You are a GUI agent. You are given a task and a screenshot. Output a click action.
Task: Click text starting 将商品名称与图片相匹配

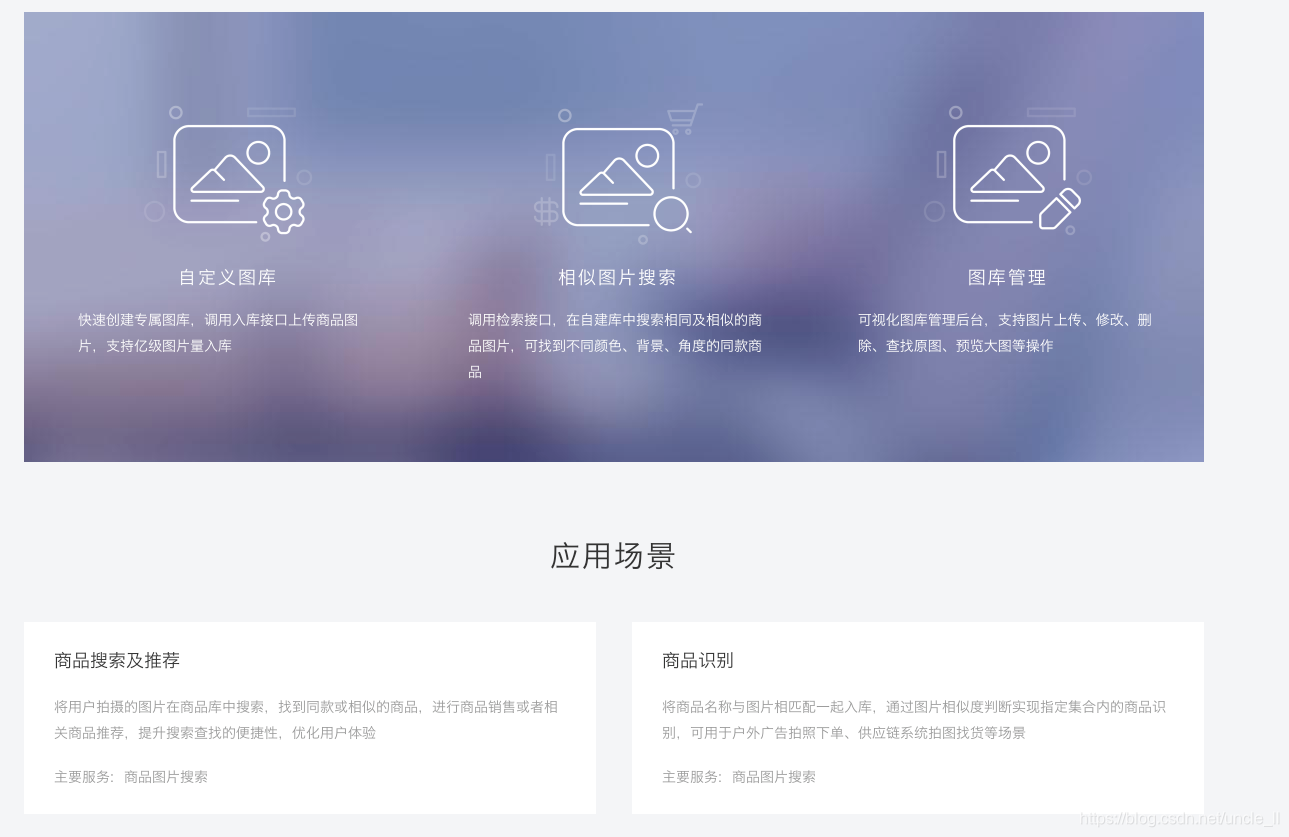pyautogui.click(x=914, y=720)
